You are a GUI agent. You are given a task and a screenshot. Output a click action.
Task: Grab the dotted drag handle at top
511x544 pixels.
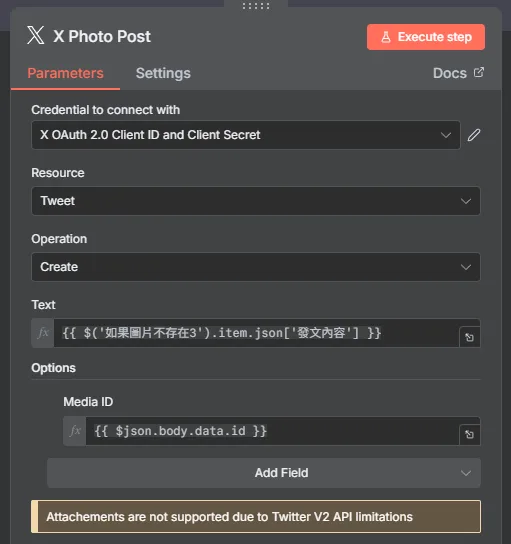coord(256,6)
